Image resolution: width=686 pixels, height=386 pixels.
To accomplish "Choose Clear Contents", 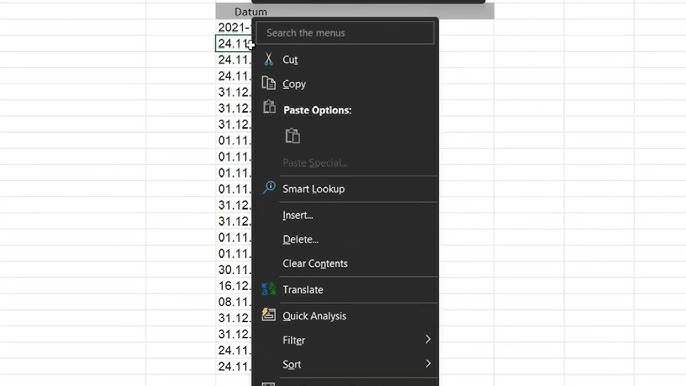I will (315, 263).
